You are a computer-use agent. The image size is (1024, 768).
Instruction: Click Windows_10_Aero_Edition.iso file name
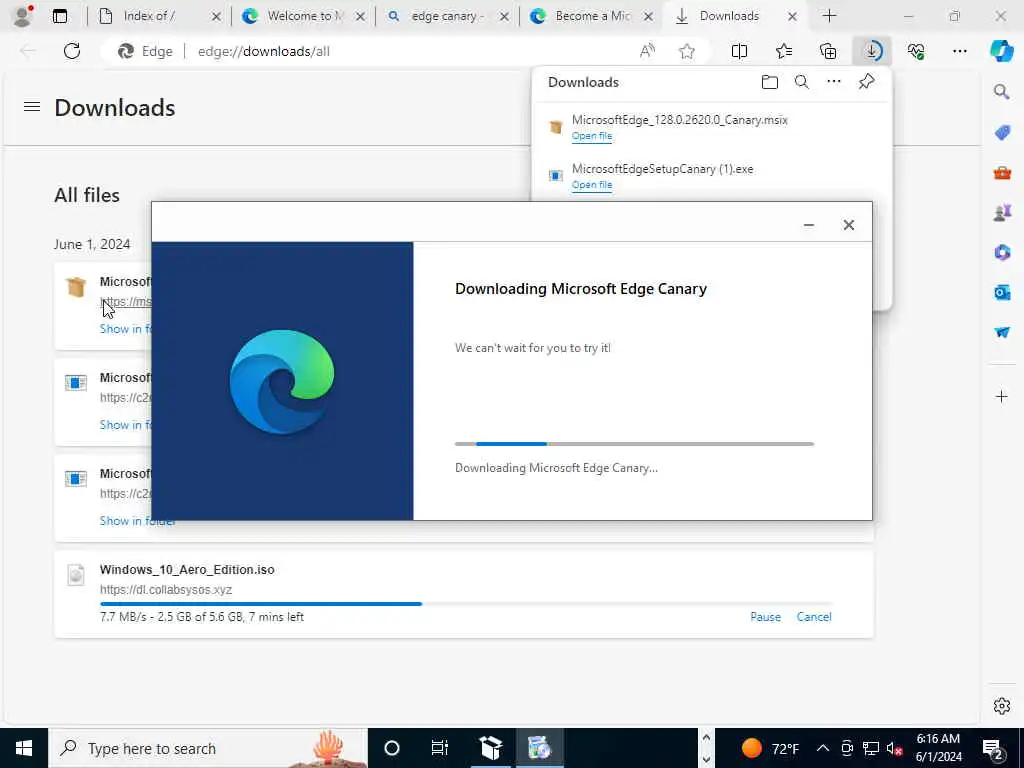pyautogui.click(x=187, y=569)
